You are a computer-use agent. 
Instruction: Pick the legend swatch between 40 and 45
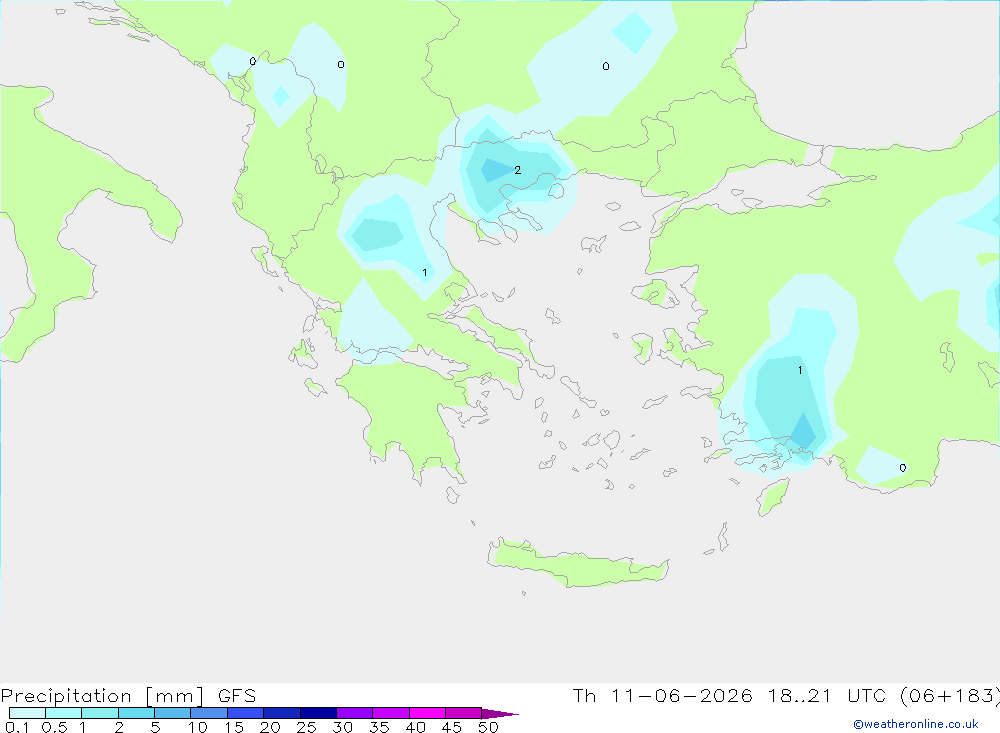tap(427, 713)
